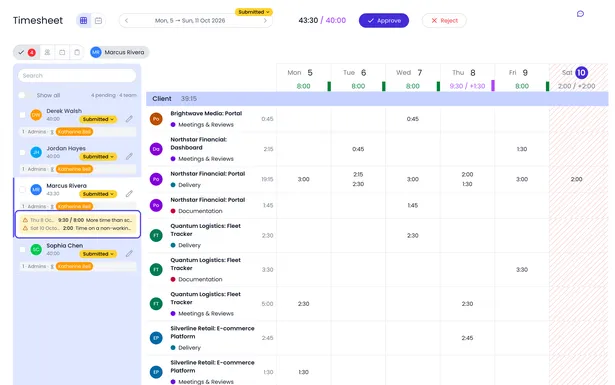Click the Marcus Rivera user chip

(x=119, y=52)
